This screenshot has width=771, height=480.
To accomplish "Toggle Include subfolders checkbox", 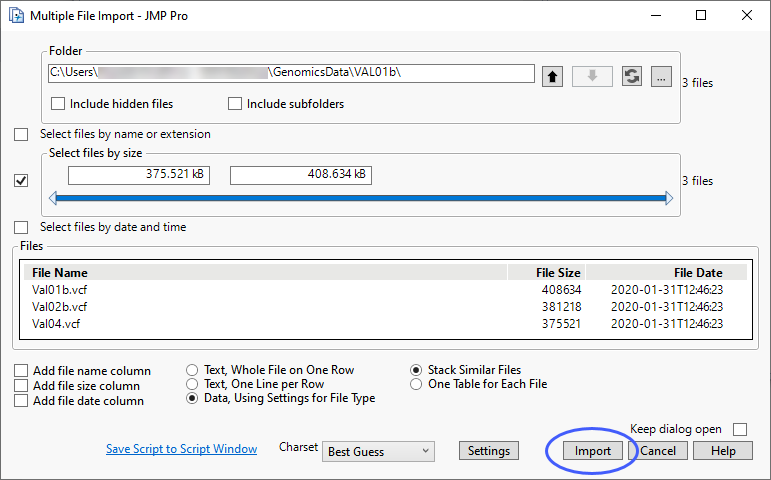I will 236,104.
